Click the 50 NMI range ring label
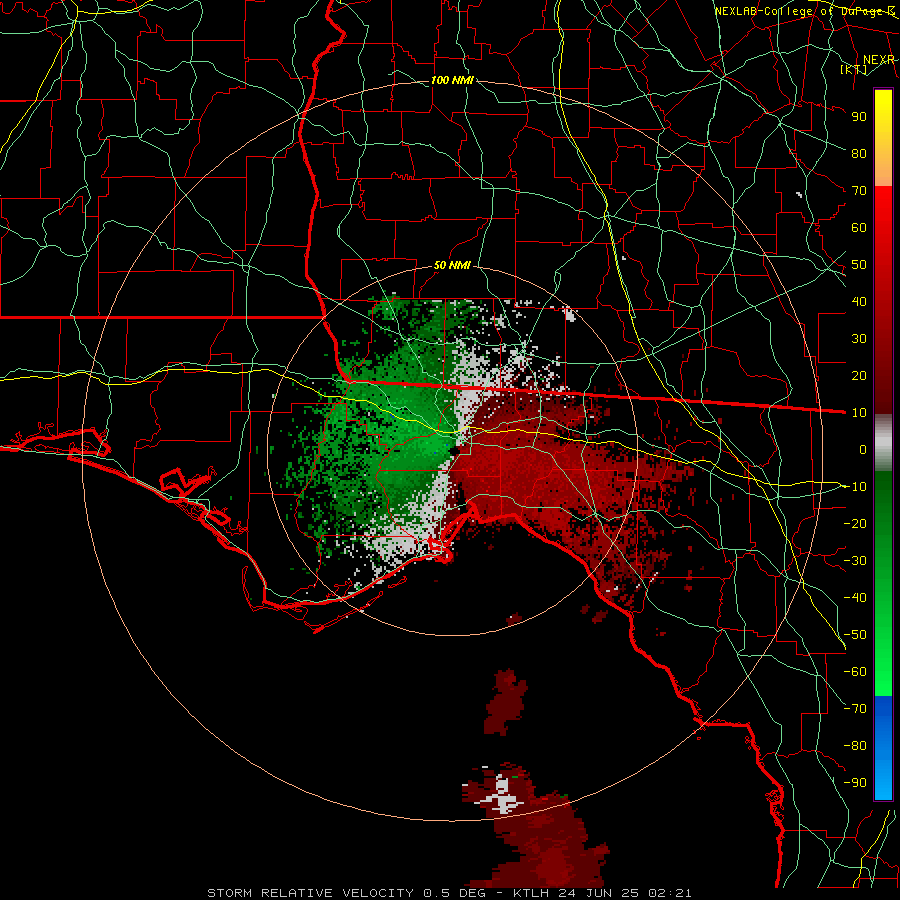Viewport: 900px width, 900px height. pyautogui.click(x=452, y=265)
